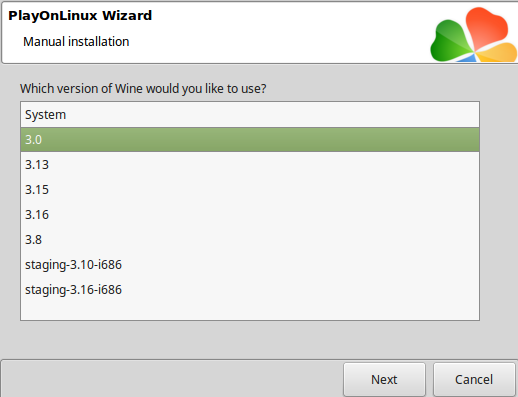
Task: Click the Manual installation subtitle
Action: (x=76, y=42)
